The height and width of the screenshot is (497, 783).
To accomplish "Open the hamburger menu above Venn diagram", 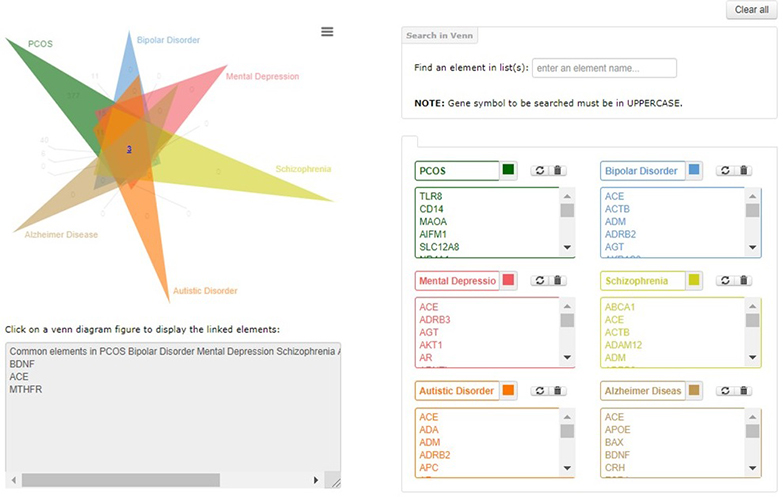I will coord(326,32).
